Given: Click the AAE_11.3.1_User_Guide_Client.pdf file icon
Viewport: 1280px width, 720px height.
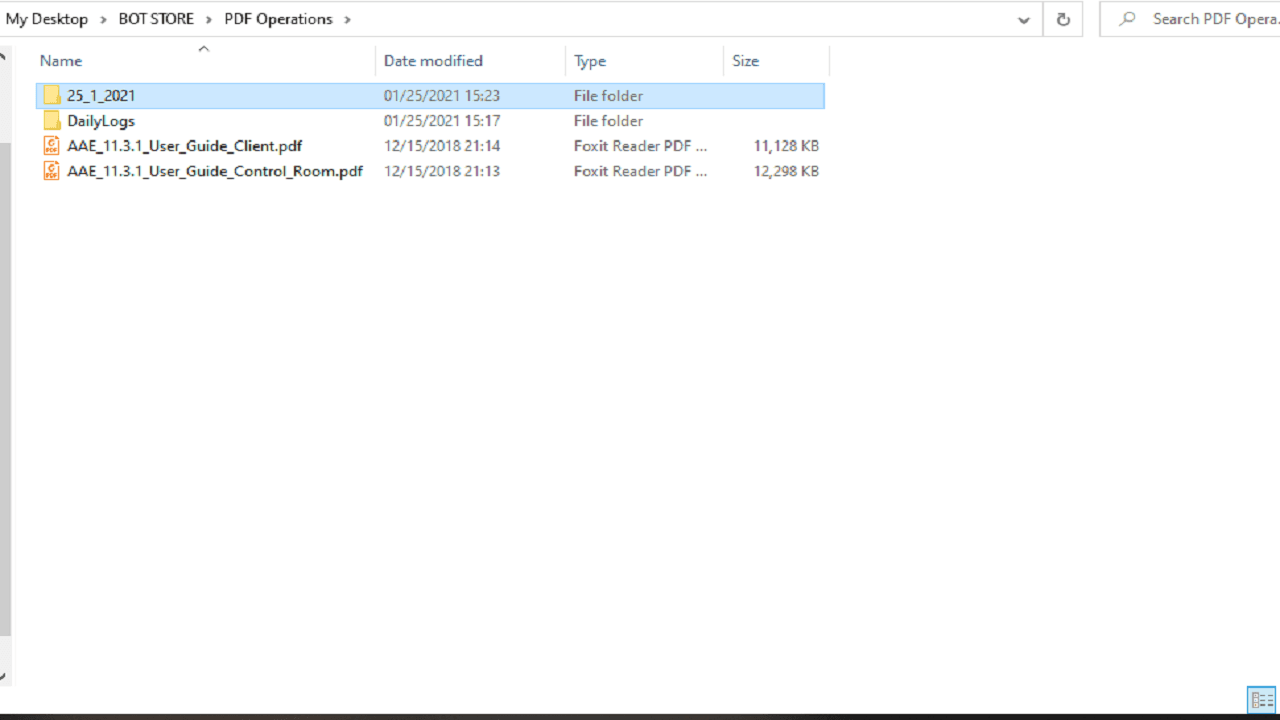Looking at the screenshot, I should tap(52, 146).
